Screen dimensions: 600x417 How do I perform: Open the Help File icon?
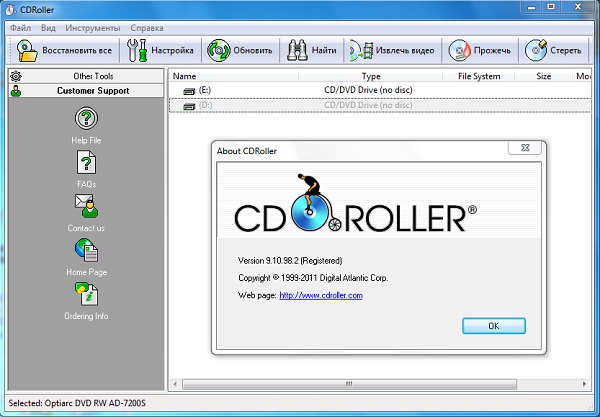coord(86,118)
